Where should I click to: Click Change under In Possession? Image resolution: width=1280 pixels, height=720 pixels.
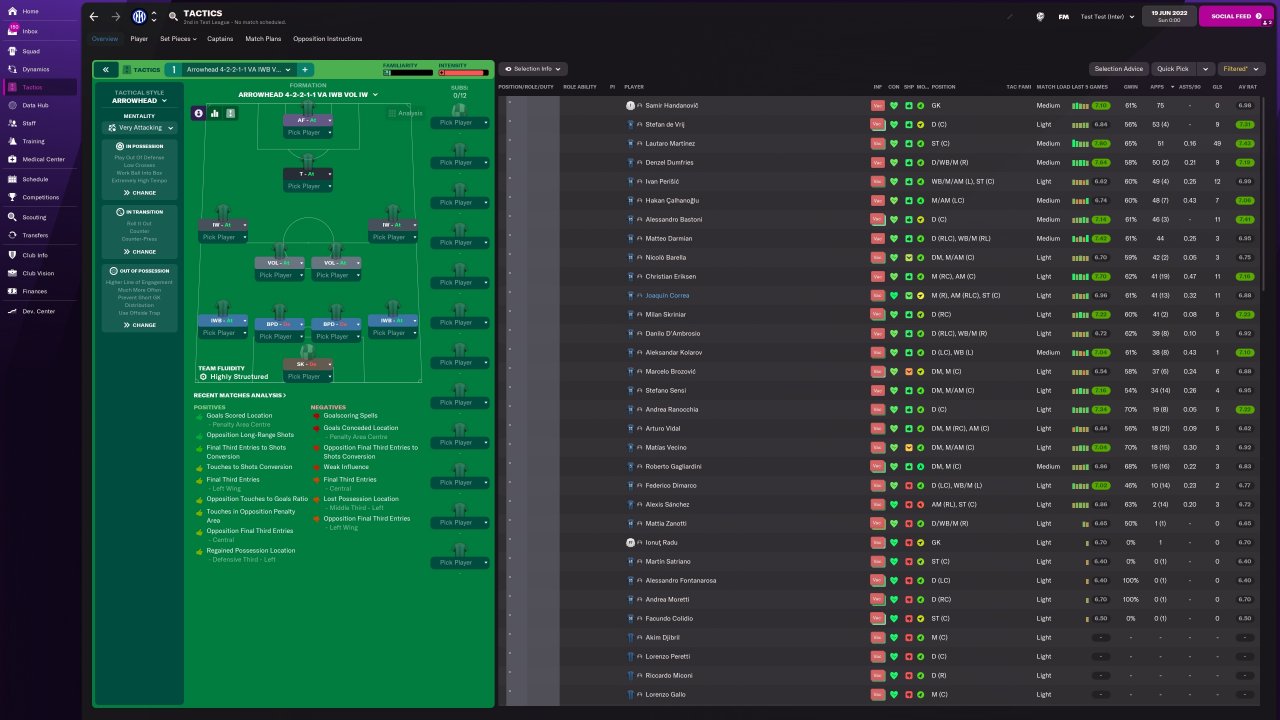(140, 192)
